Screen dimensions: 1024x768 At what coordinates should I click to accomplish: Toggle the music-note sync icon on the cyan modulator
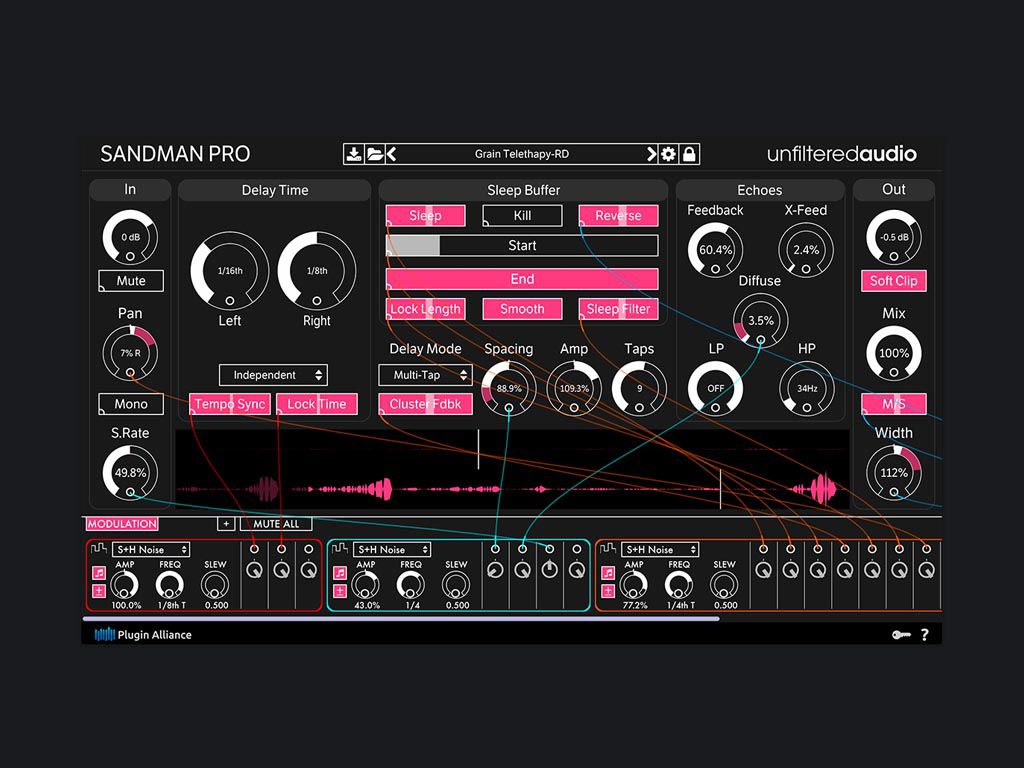point(340,573)
